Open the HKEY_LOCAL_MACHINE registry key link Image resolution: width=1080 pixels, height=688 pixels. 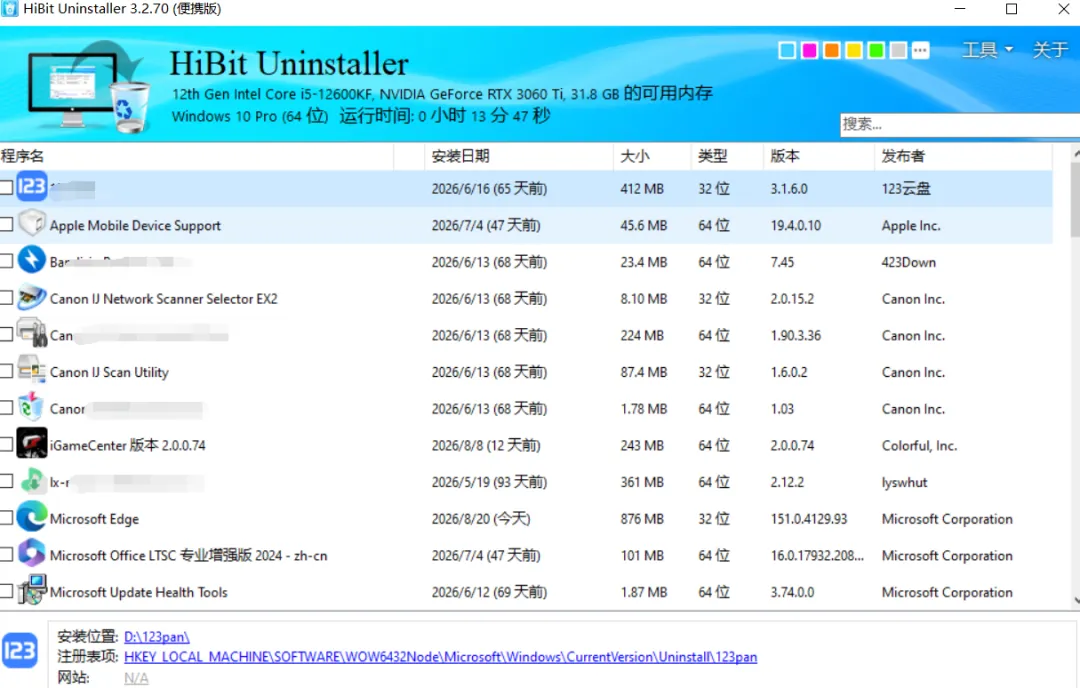440,657
